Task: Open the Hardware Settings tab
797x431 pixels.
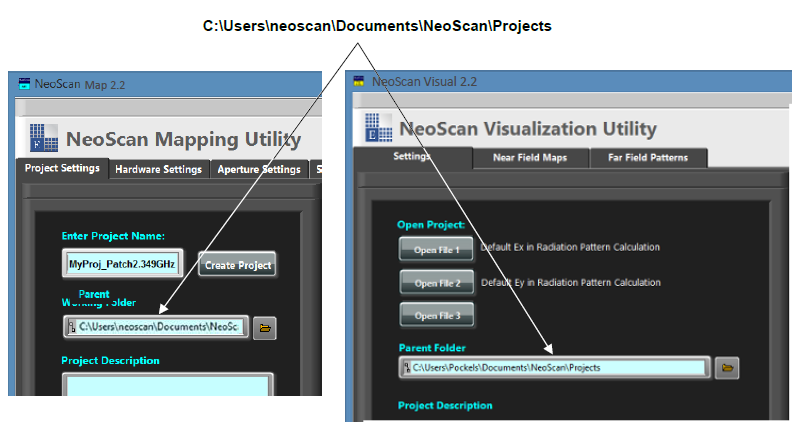Action: [159, 169]
